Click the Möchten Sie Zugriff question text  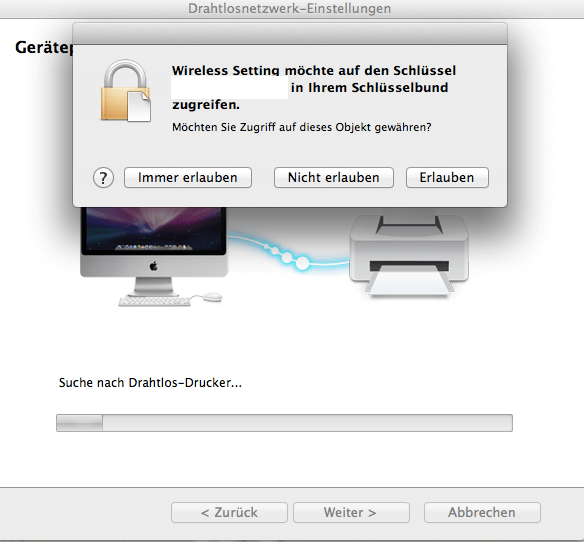point(302,127)
